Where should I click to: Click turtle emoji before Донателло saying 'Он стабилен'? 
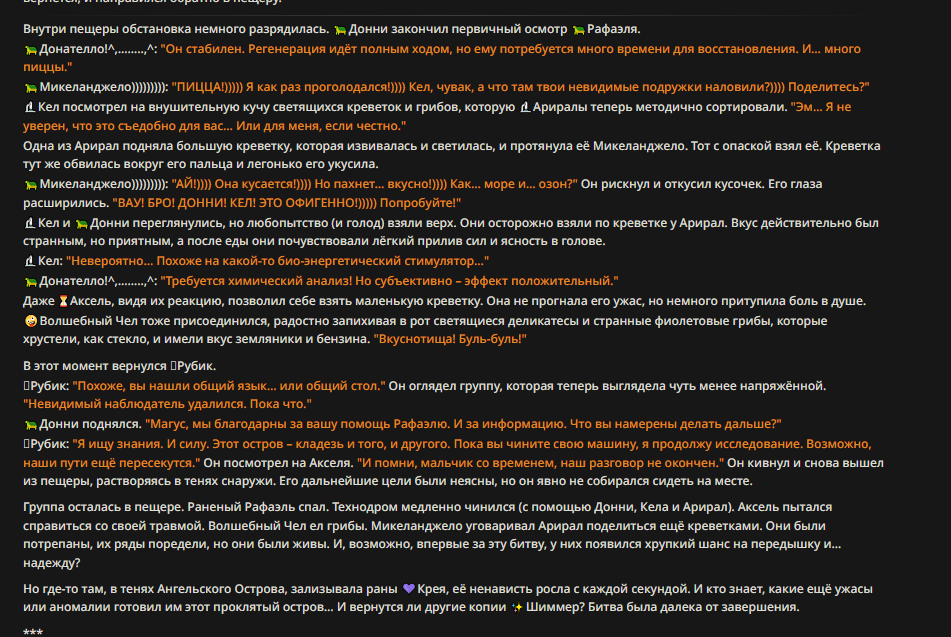[30, 50]
